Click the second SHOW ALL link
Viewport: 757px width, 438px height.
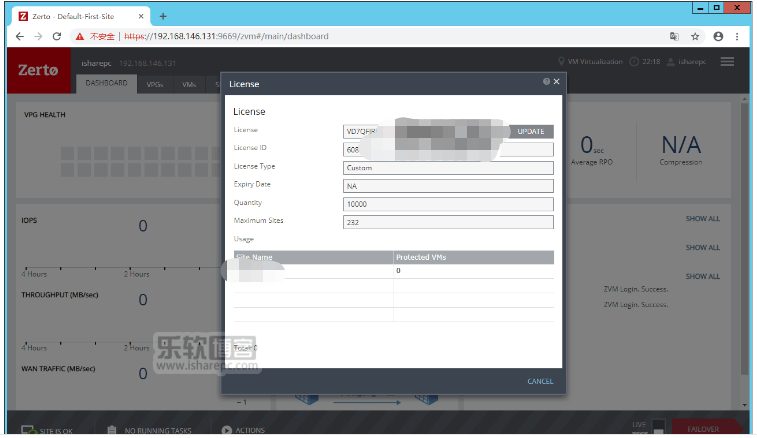click(702, 248)
